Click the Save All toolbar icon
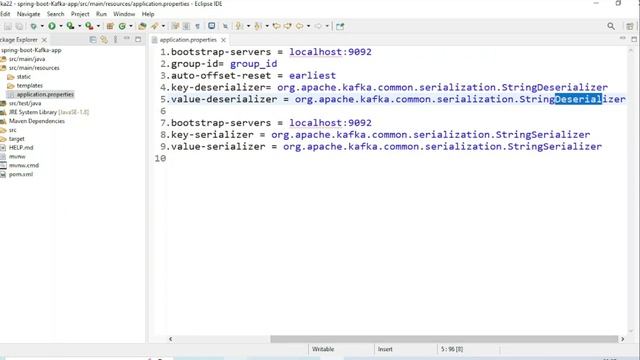 pyautogui.click(x=19, y=26)
